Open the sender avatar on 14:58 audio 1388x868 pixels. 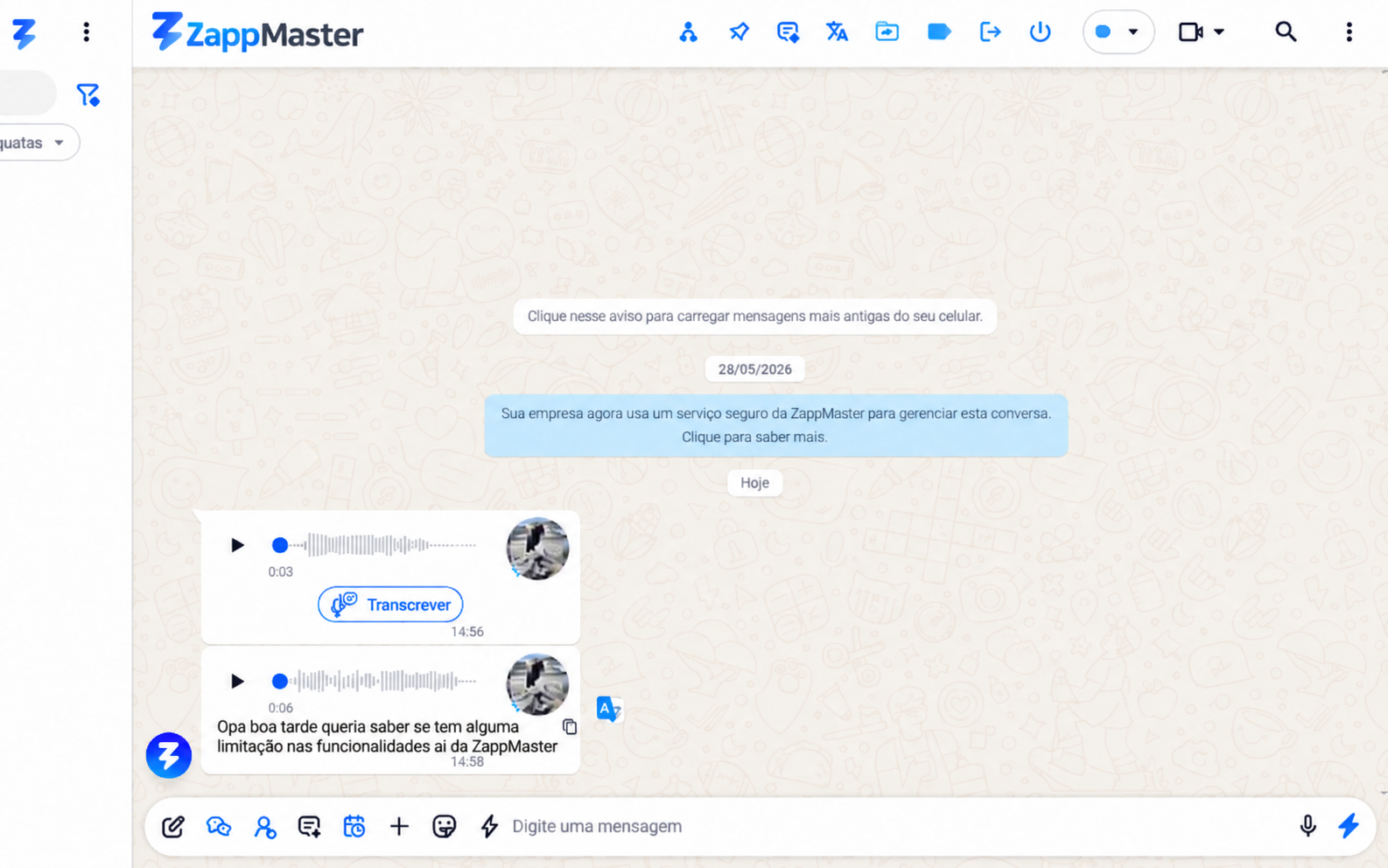(537, 684)
